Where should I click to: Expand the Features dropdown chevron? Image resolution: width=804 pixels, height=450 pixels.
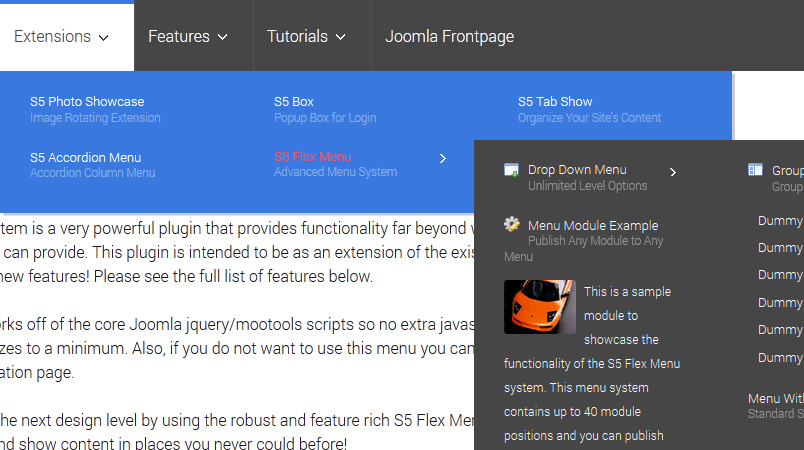point(223,37)
